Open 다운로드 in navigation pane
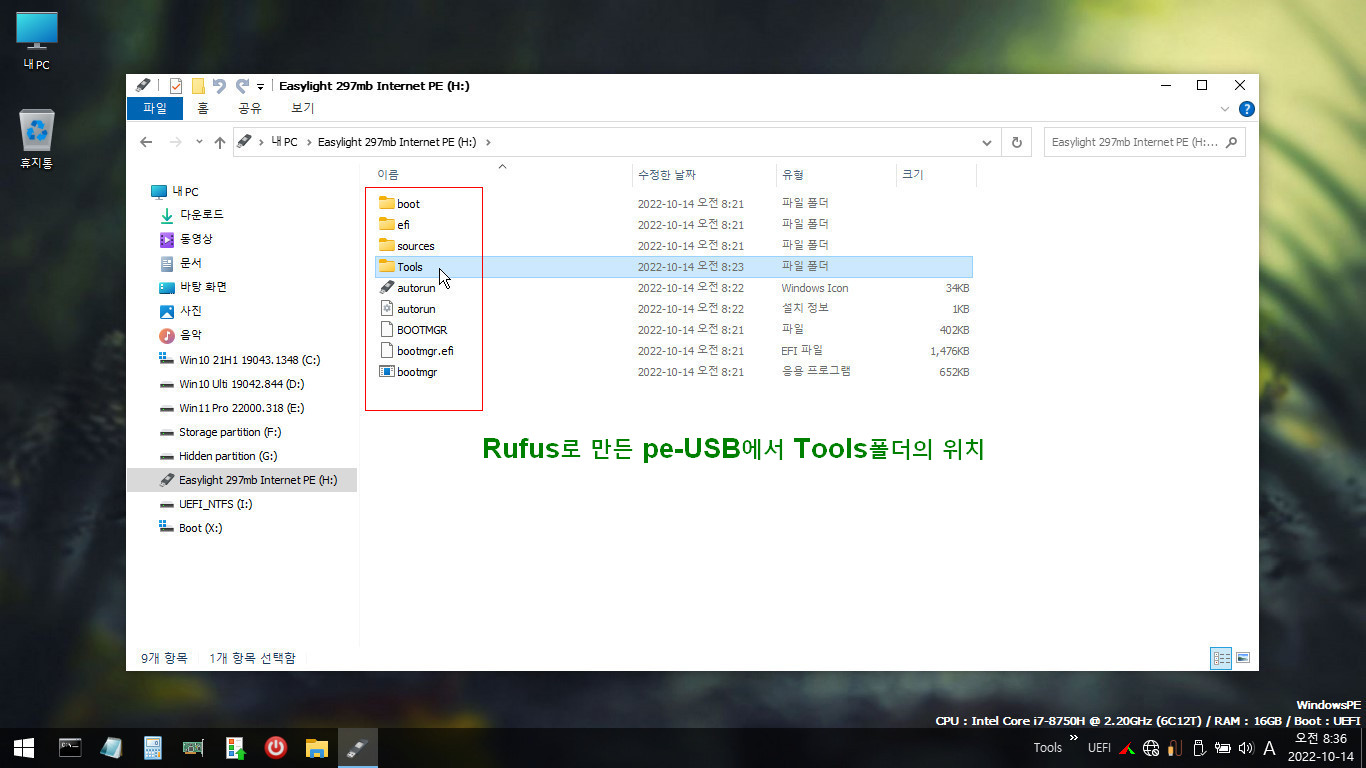This screenshot has height=768, width=1366. pos(201,215)
